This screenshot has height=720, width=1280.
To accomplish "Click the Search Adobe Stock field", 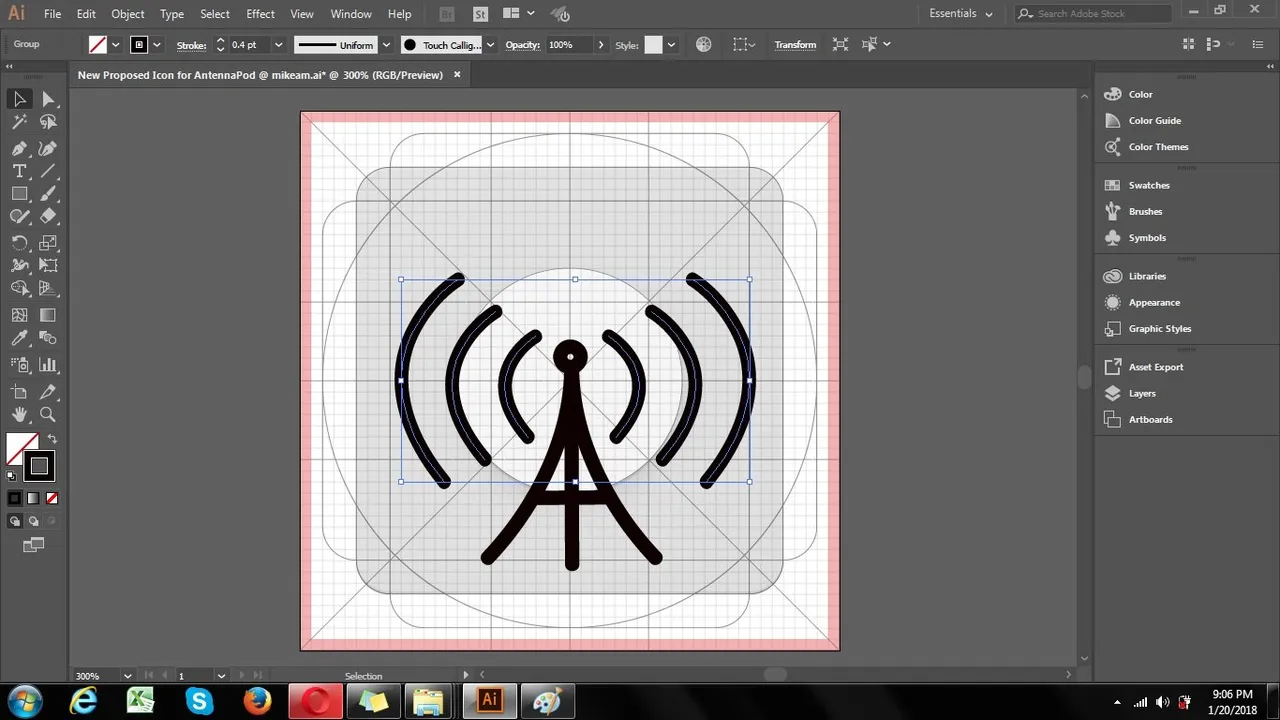I will (x=1093, y=14).
